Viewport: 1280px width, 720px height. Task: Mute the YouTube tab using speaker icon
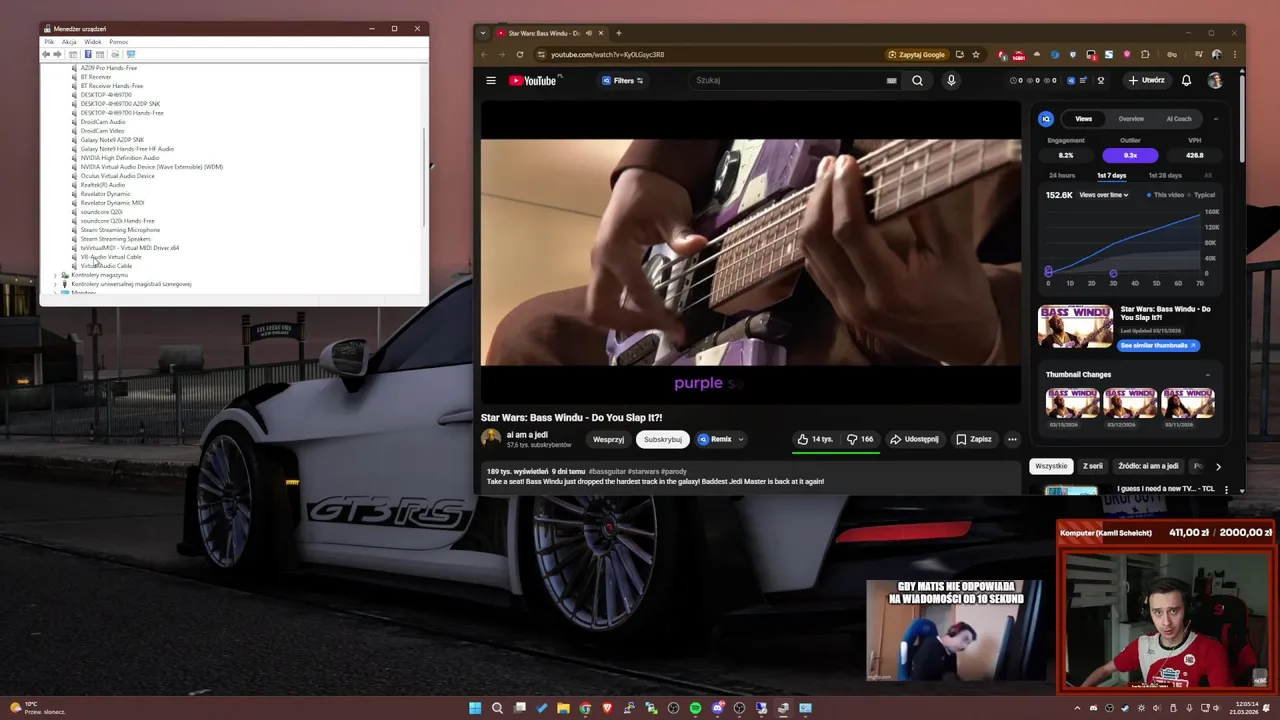588,33
